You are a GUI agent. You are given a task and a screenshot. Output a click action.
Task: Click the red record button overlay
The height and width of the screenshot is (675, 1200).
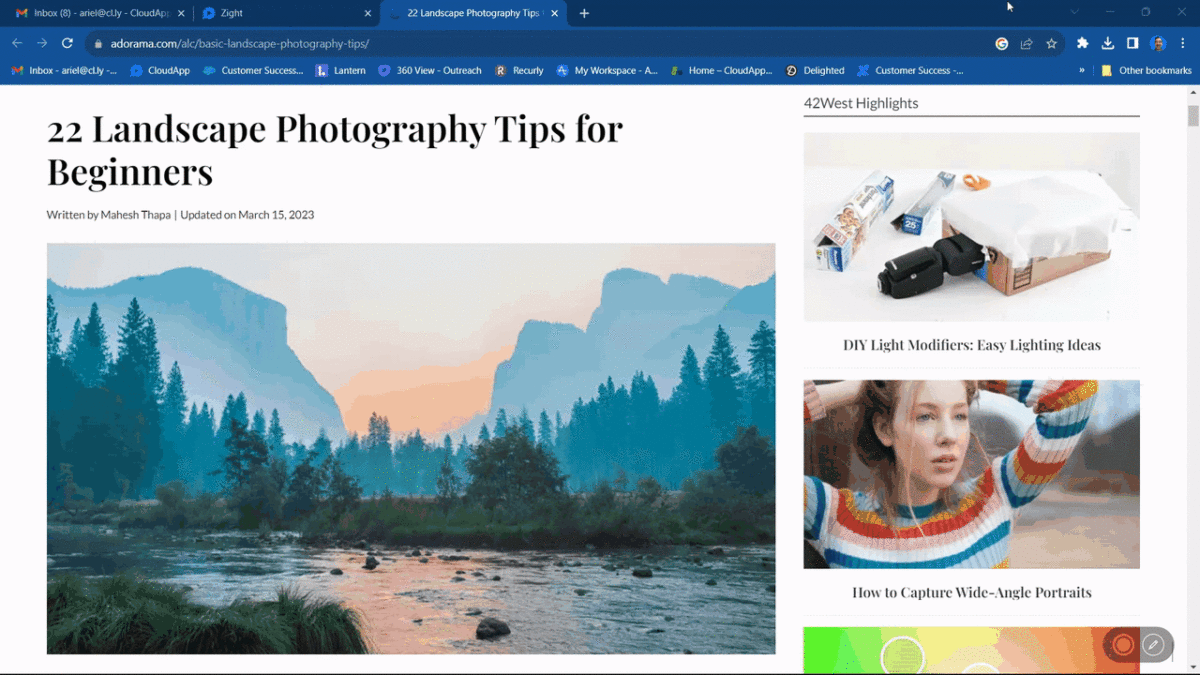pyautogui.click(x=1123, y=645)
